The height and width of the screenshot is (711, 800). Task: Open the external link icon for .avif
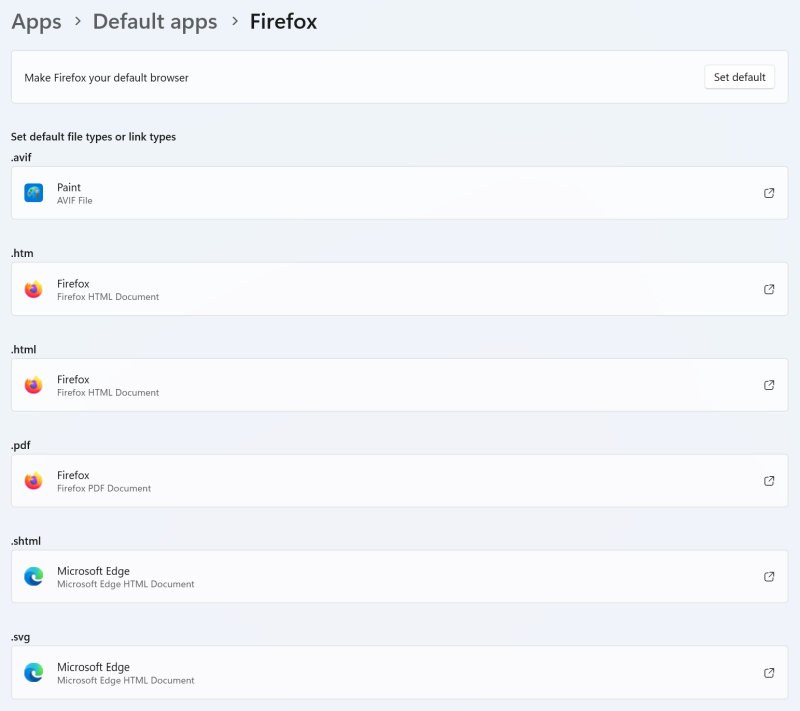click(769, 193)
